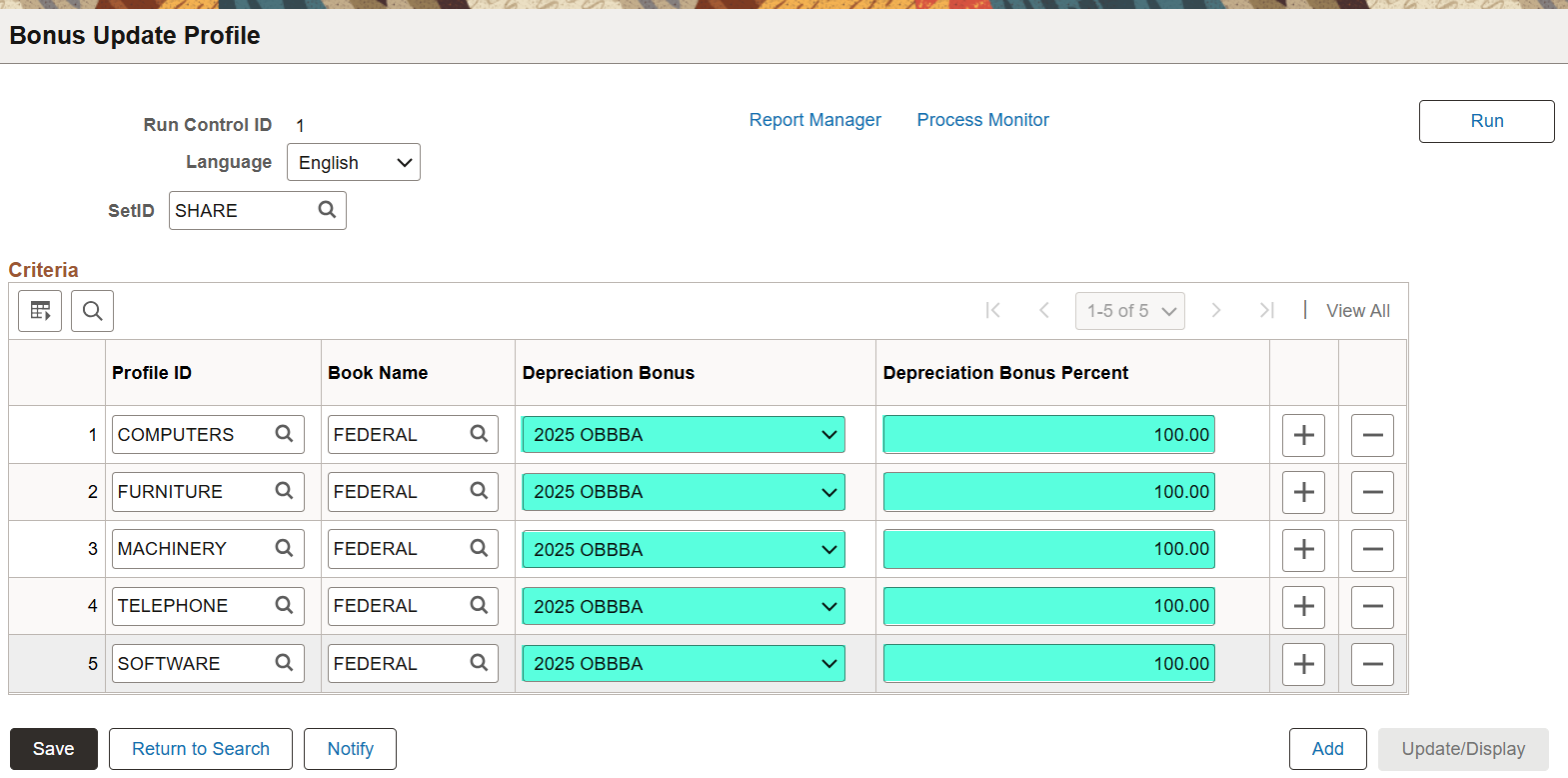Open Depreciation Bonus dropdown for SOFTWARE

tap(684, 664)
